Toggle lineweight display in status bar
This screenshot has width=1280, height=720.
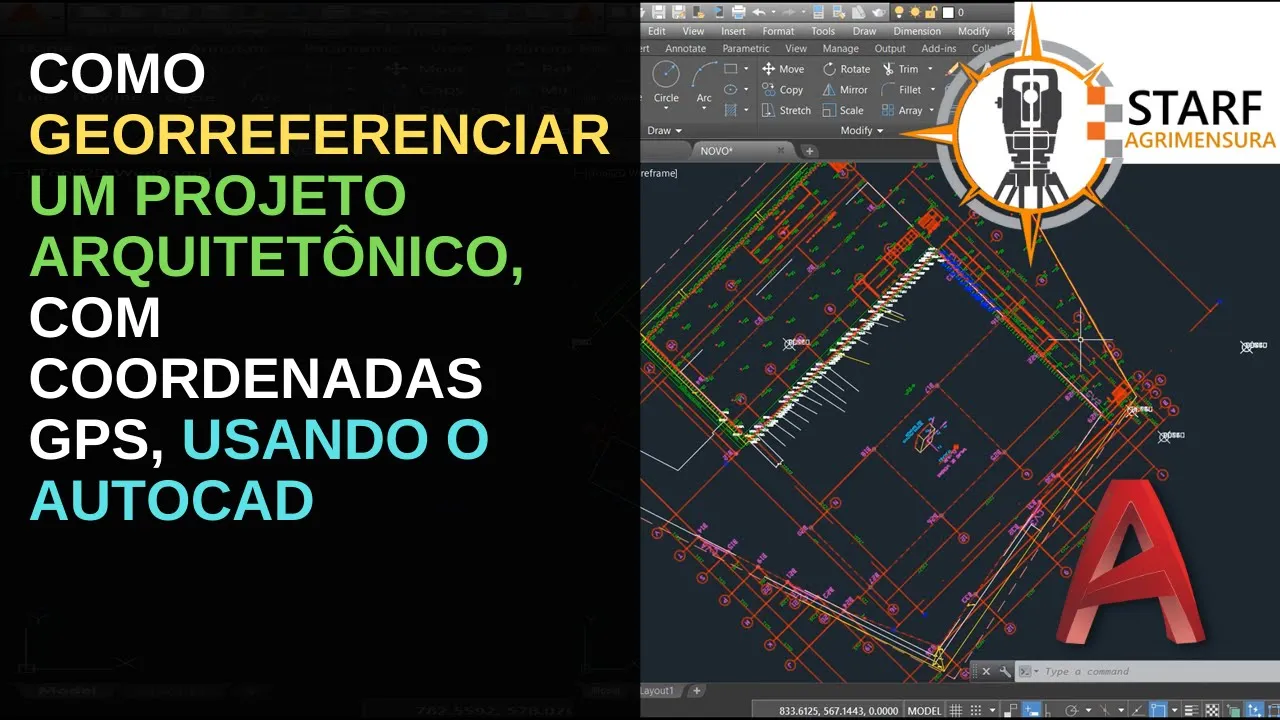pos(1191,709)
